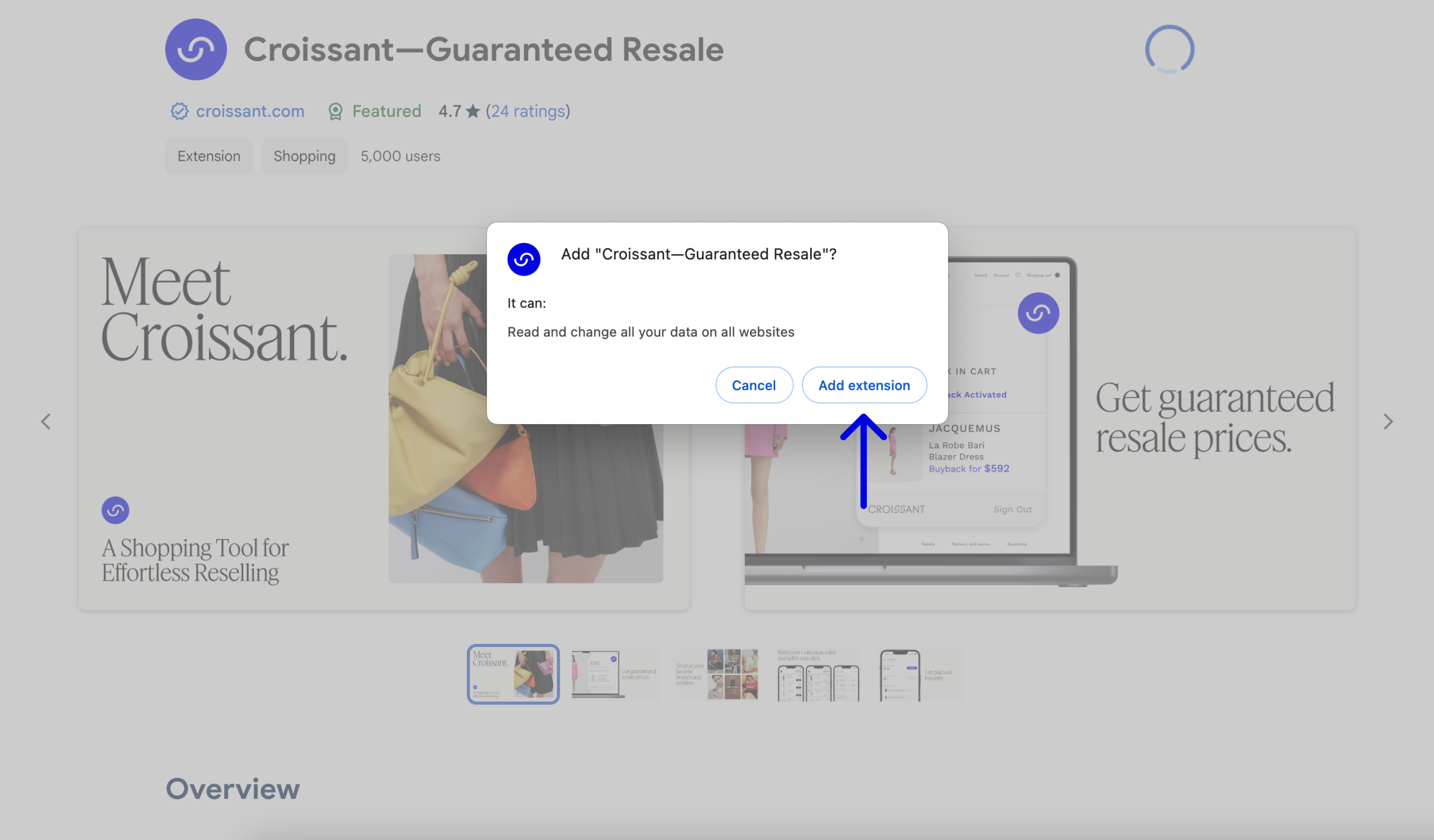Advance carousel with right chevron arrow

pos(1388,422)
